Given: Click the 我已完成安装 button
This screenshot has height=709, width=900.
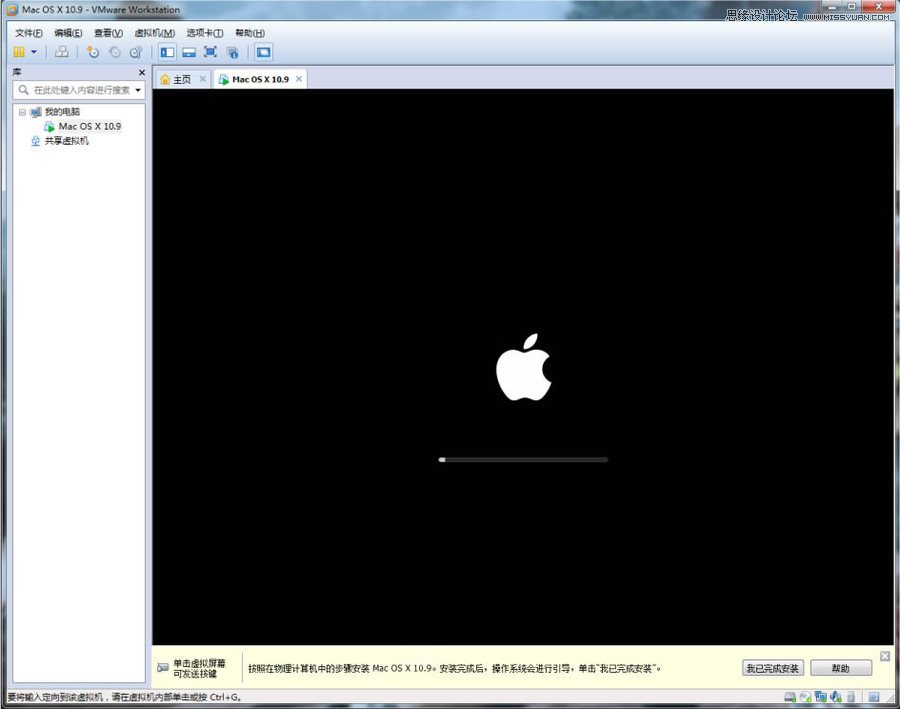Looking at the screenshot, I should (772, 668).
